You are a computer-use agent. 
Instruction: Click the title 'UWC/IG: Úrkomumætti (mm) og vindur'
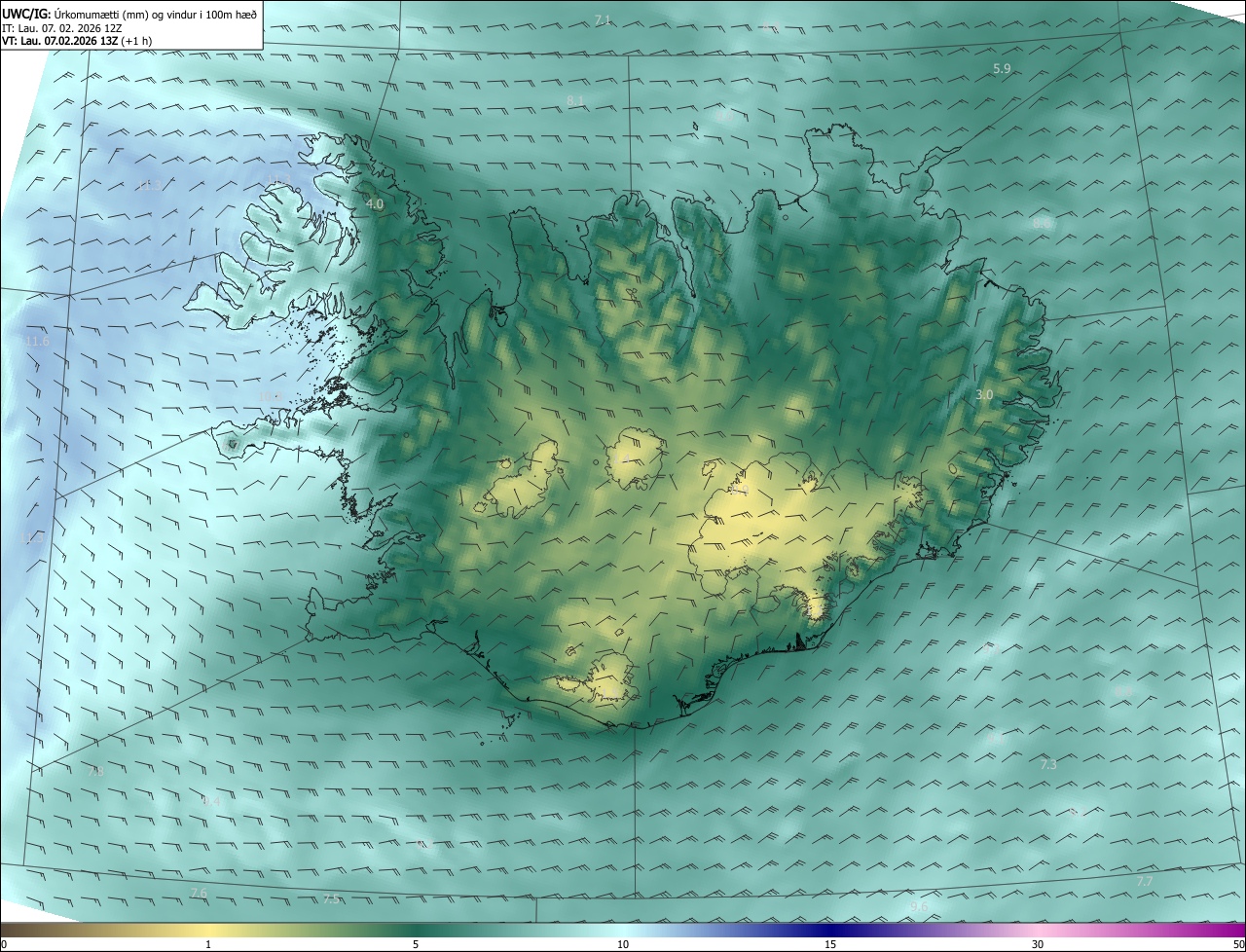click(x=129, y=14)
